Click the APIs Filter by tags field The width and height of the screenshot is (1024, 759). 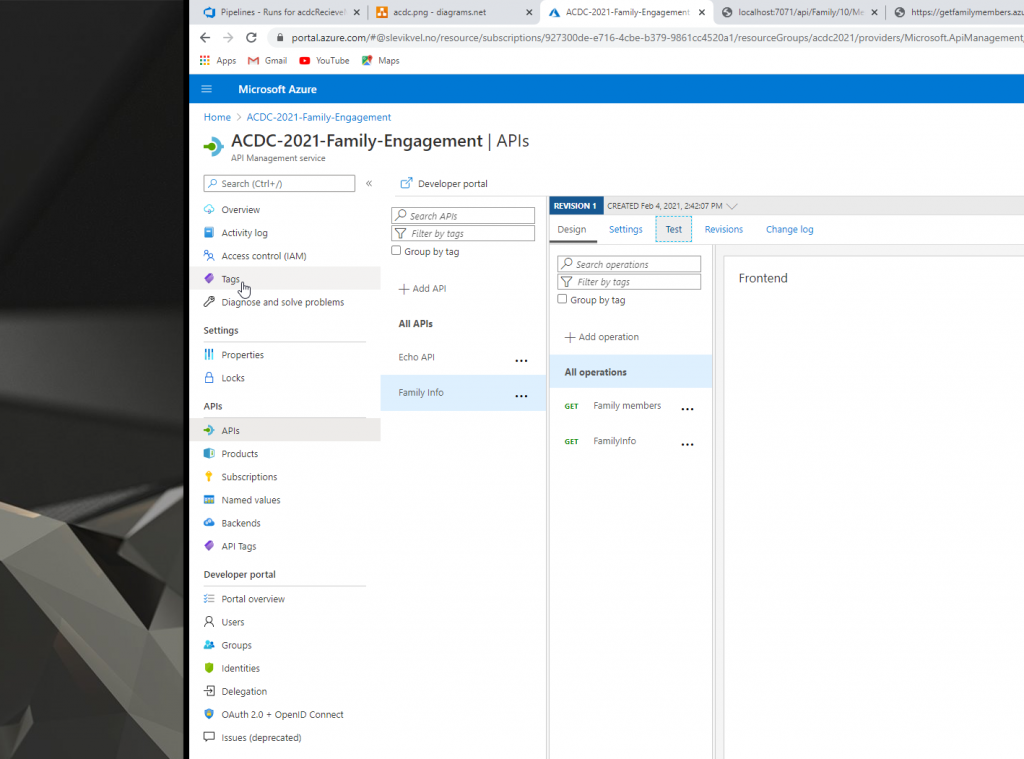(x=463, y=233)
